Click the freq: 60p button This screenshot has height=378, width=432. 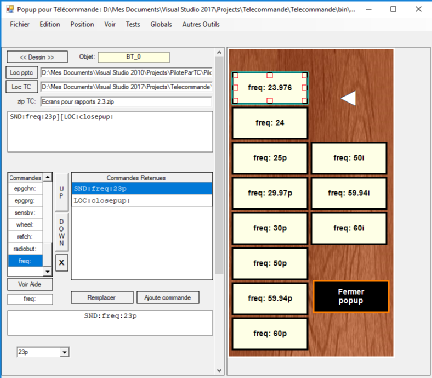pyautogui.click(x=270, y=334)
